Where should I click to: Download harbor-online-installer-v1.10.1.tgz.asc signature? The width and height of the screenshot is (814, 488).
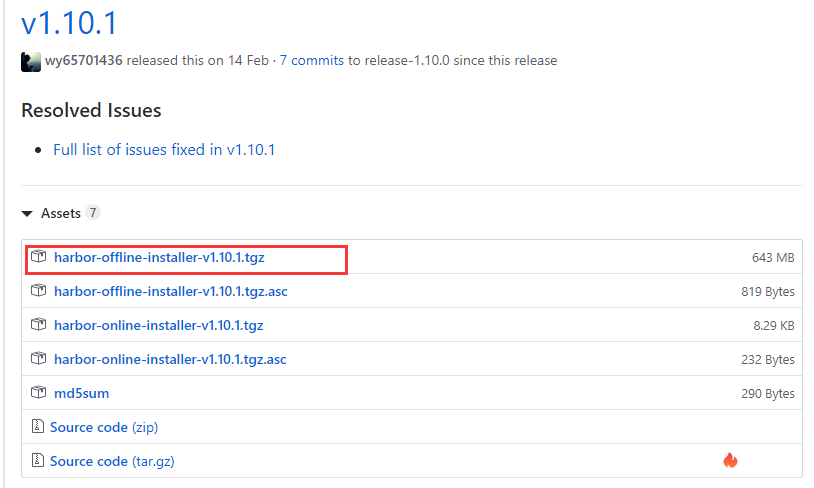click(170, 359)
